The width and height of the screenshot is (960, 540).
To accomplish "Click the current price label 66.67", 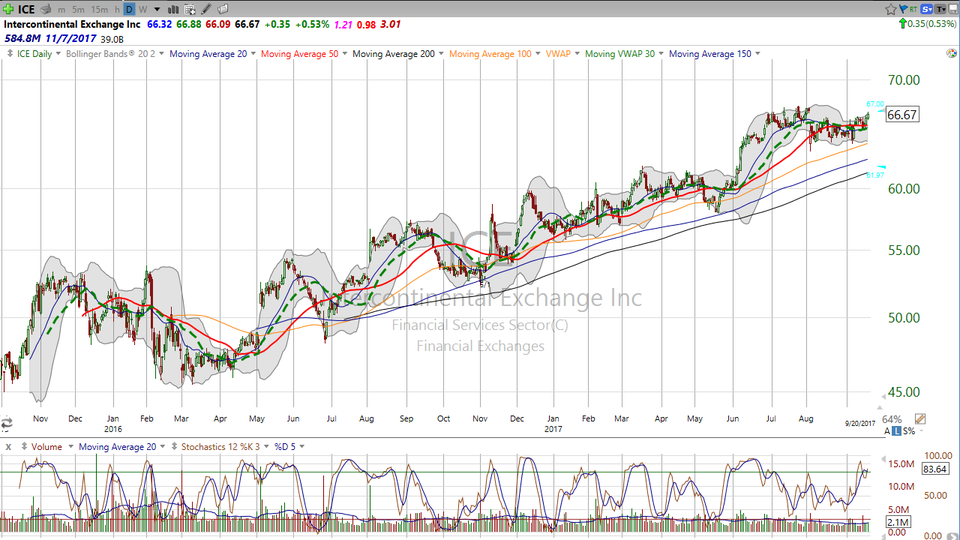I will click(902, 115).
